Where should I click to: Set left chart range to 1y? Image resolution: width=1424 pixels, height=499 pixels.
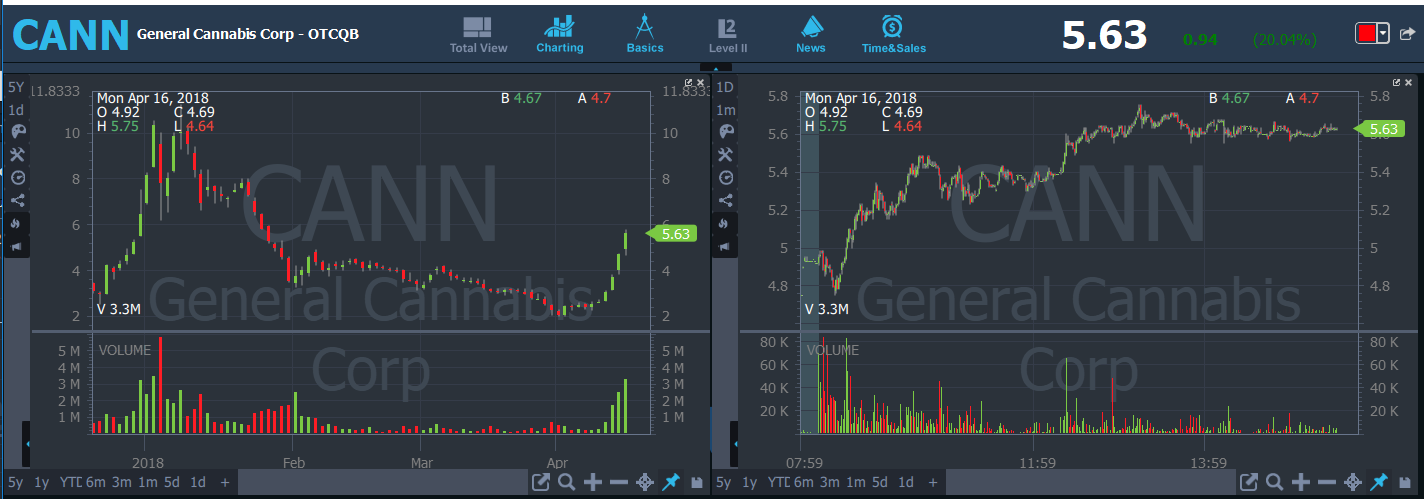point(41,483)
